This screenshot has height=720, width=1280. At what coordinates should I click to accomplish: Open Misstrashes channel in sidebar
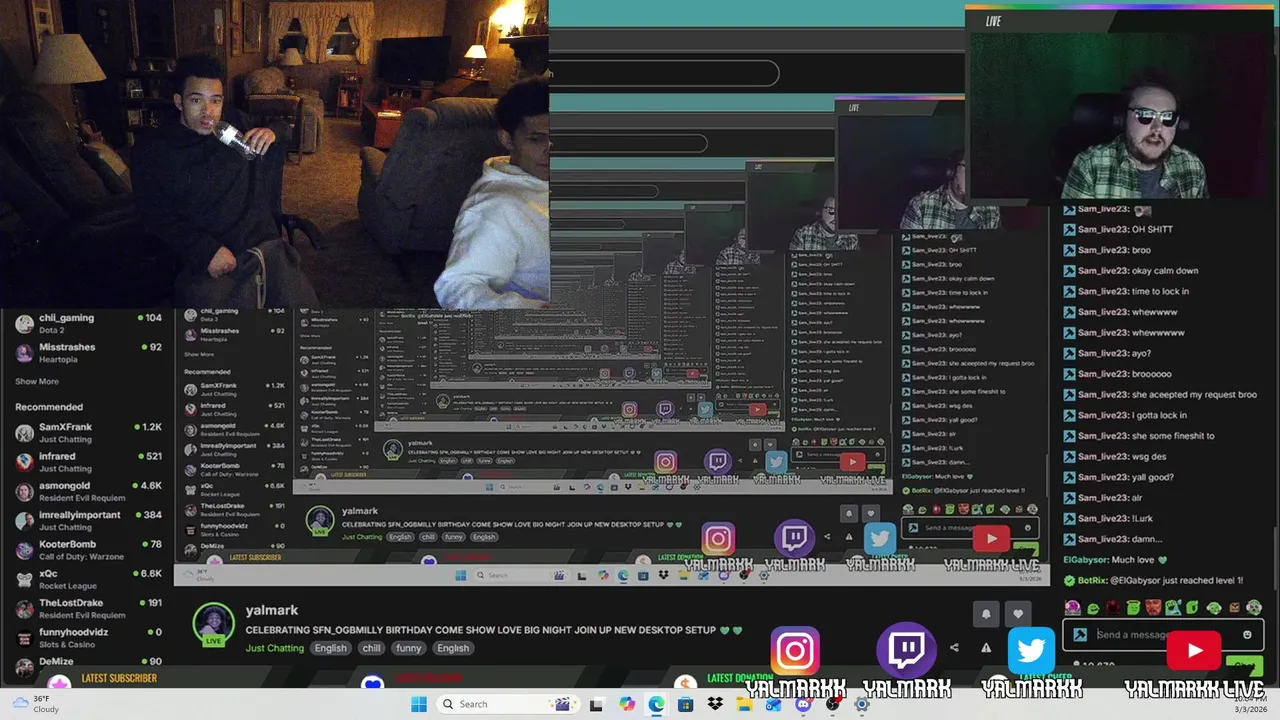(88, 352)
